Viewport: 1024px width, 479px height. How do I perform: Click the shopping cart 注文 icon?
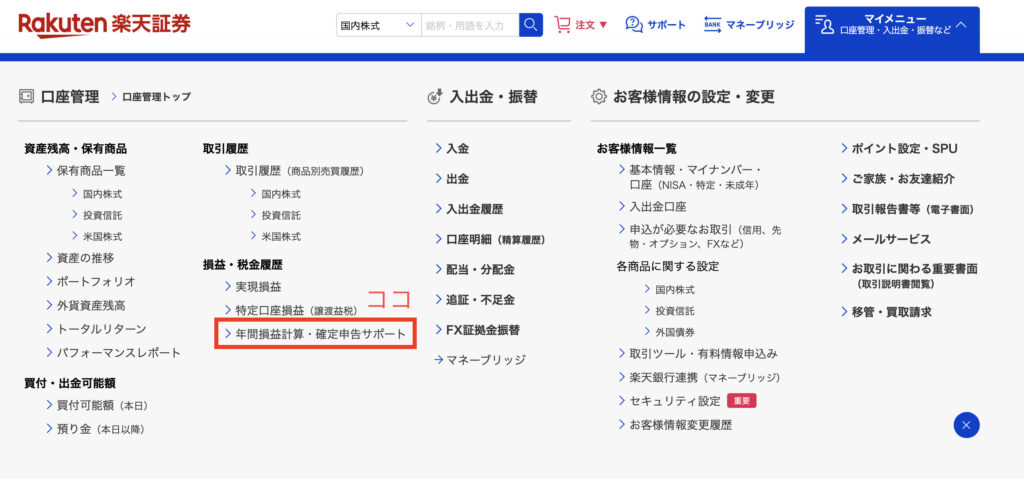pyautogui.click(x=562, y=25)
